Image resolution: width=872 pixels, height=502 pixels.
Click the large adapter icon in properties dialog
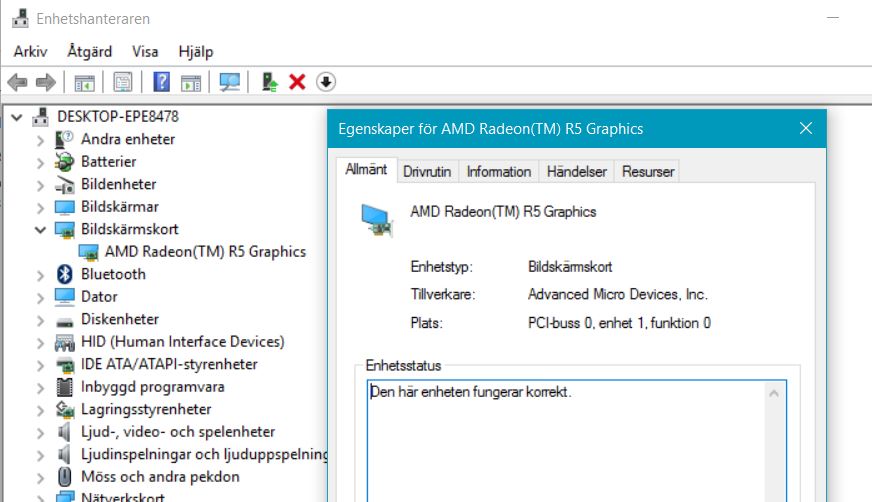[376, 220]
